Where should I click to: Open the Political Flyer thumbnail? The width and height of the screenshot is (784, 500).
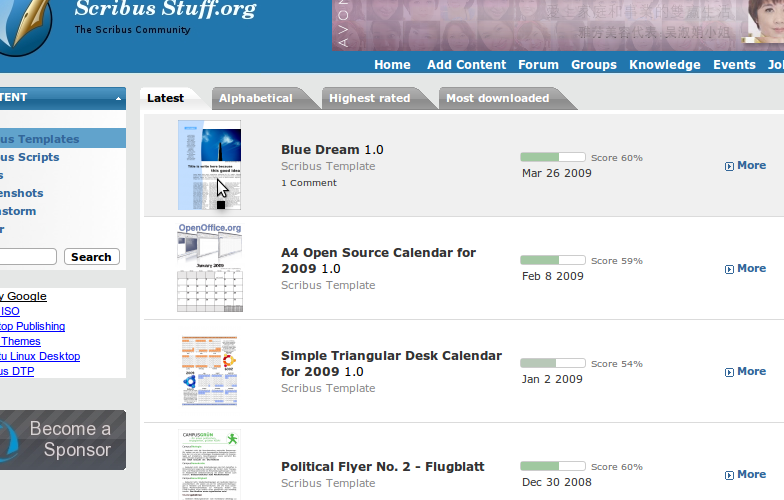tap(210, 464)
